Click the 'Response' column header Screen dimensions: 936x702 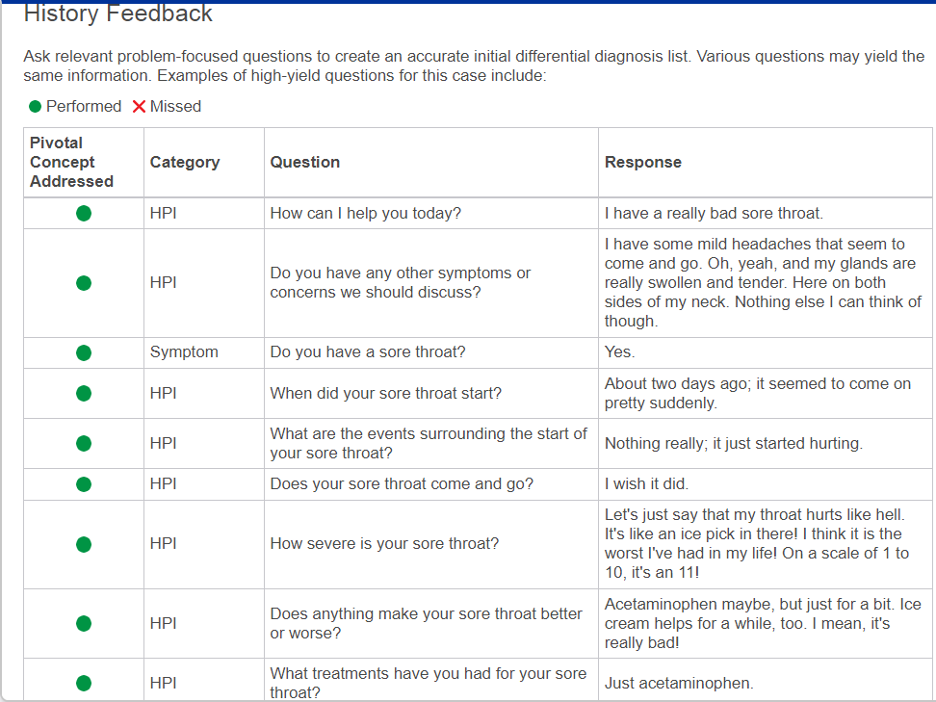[643, 162]
